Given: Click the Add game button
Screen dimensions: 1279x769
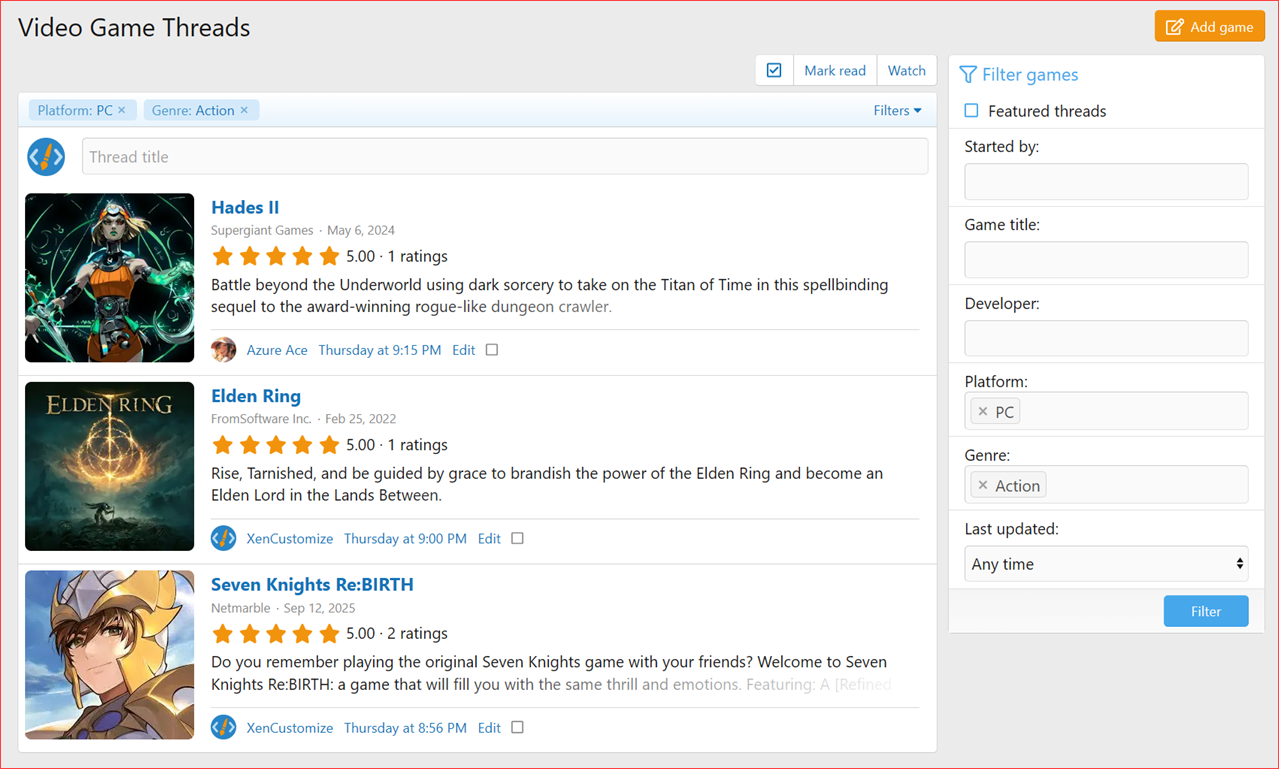Looking at the screenshot, I should 1209,27.
